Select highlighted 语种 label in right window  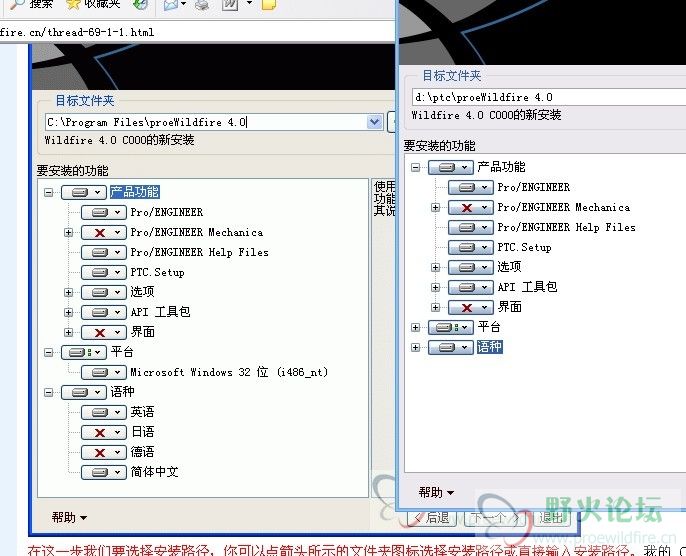coord(490,347)
